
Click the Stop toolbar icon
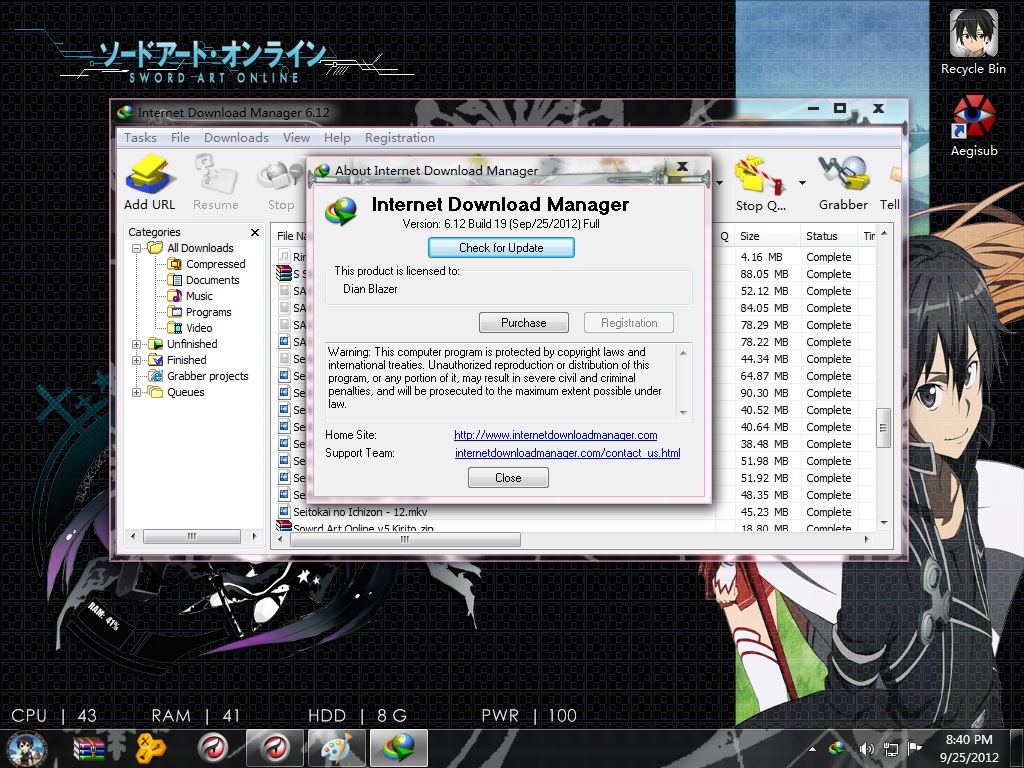click(x=281, y=182)
